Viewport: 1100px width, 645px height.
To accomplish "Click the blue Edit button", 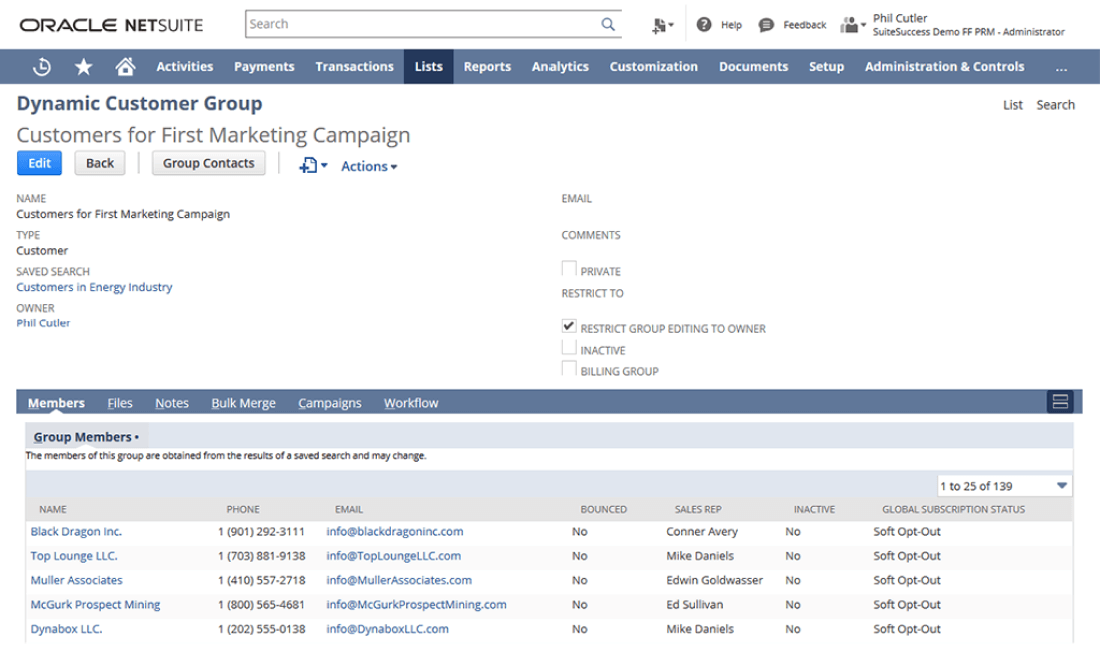I will (39, 163).
